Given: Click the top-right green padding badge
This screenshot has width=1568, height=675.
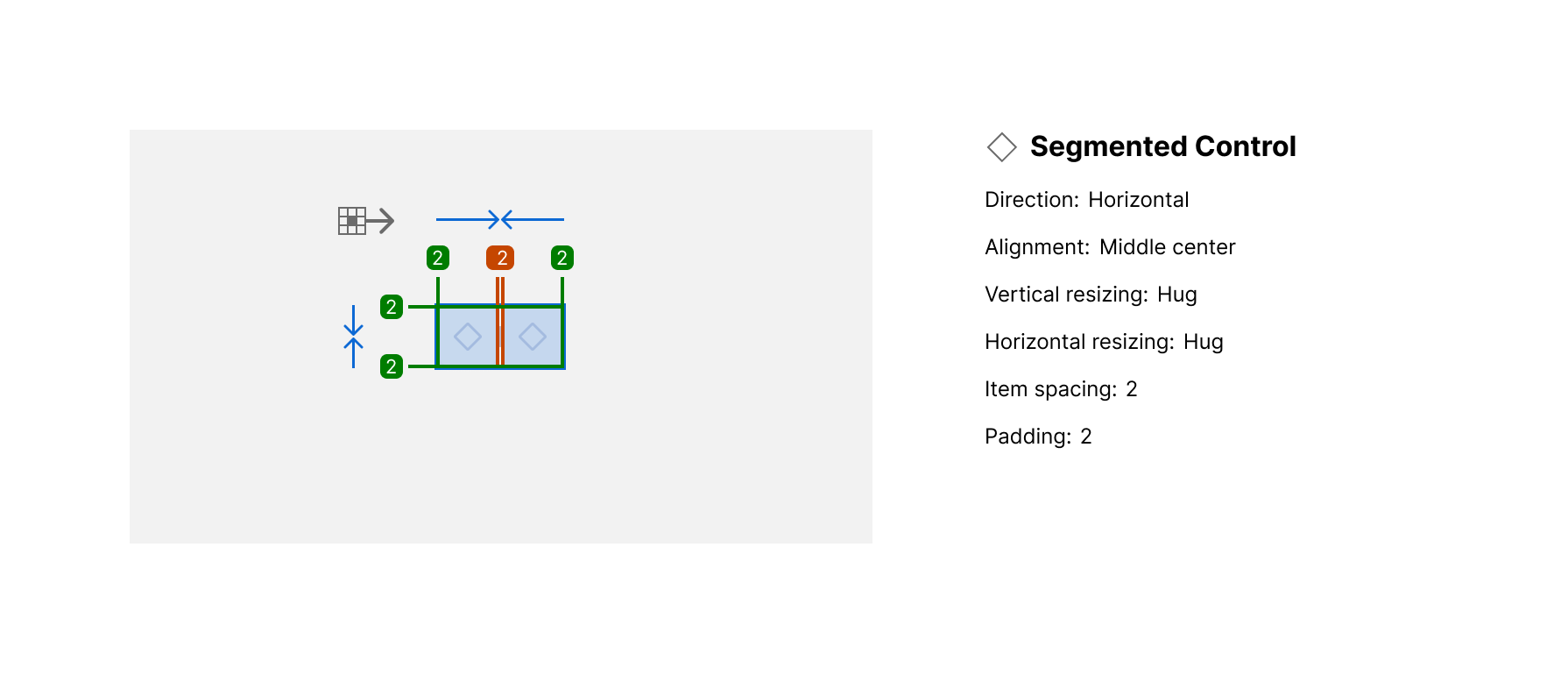Looking at the screenshot, I should (x=562, y=258).
